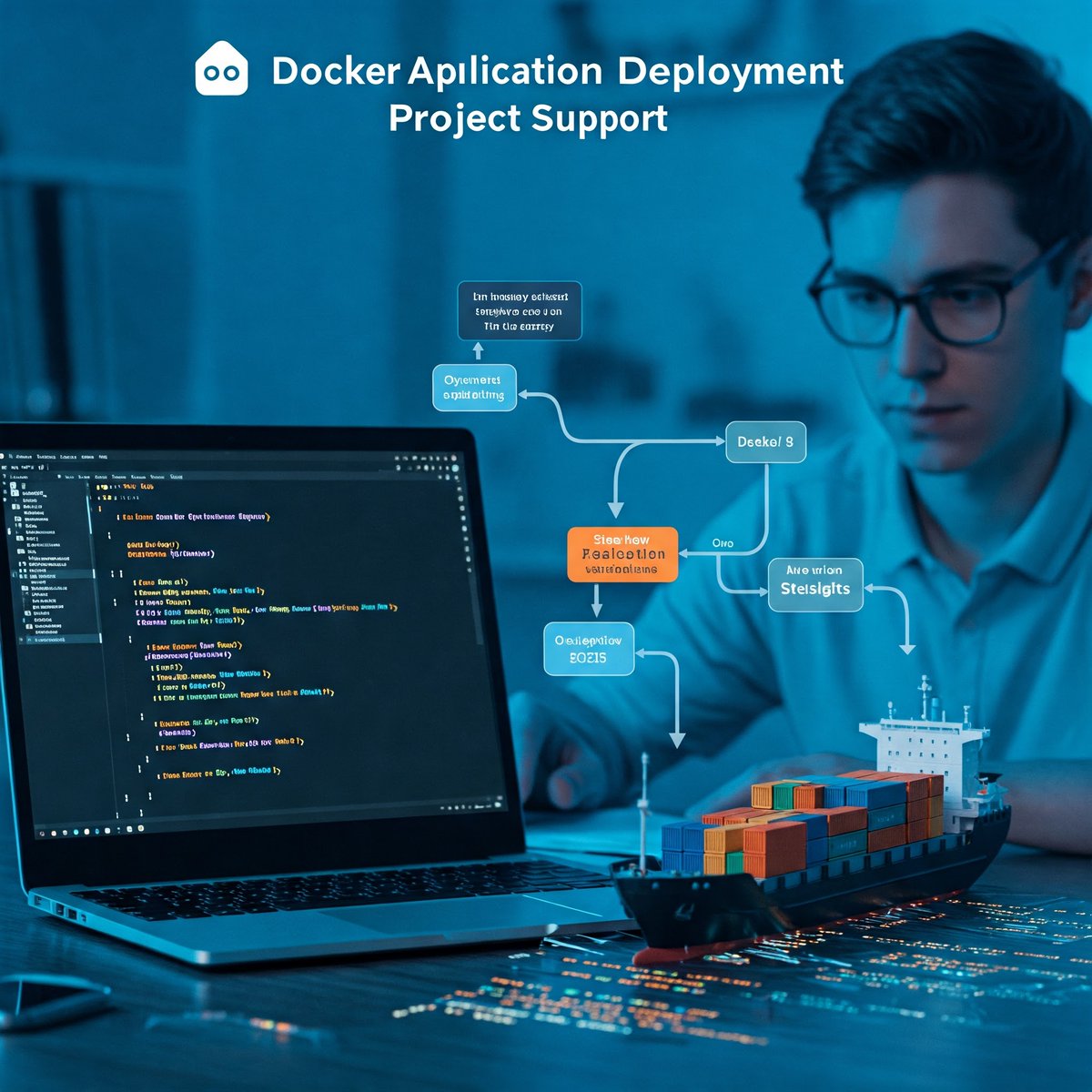
Task: Click the orange "Fealcation" flowchart box
Action: (622, 554)
